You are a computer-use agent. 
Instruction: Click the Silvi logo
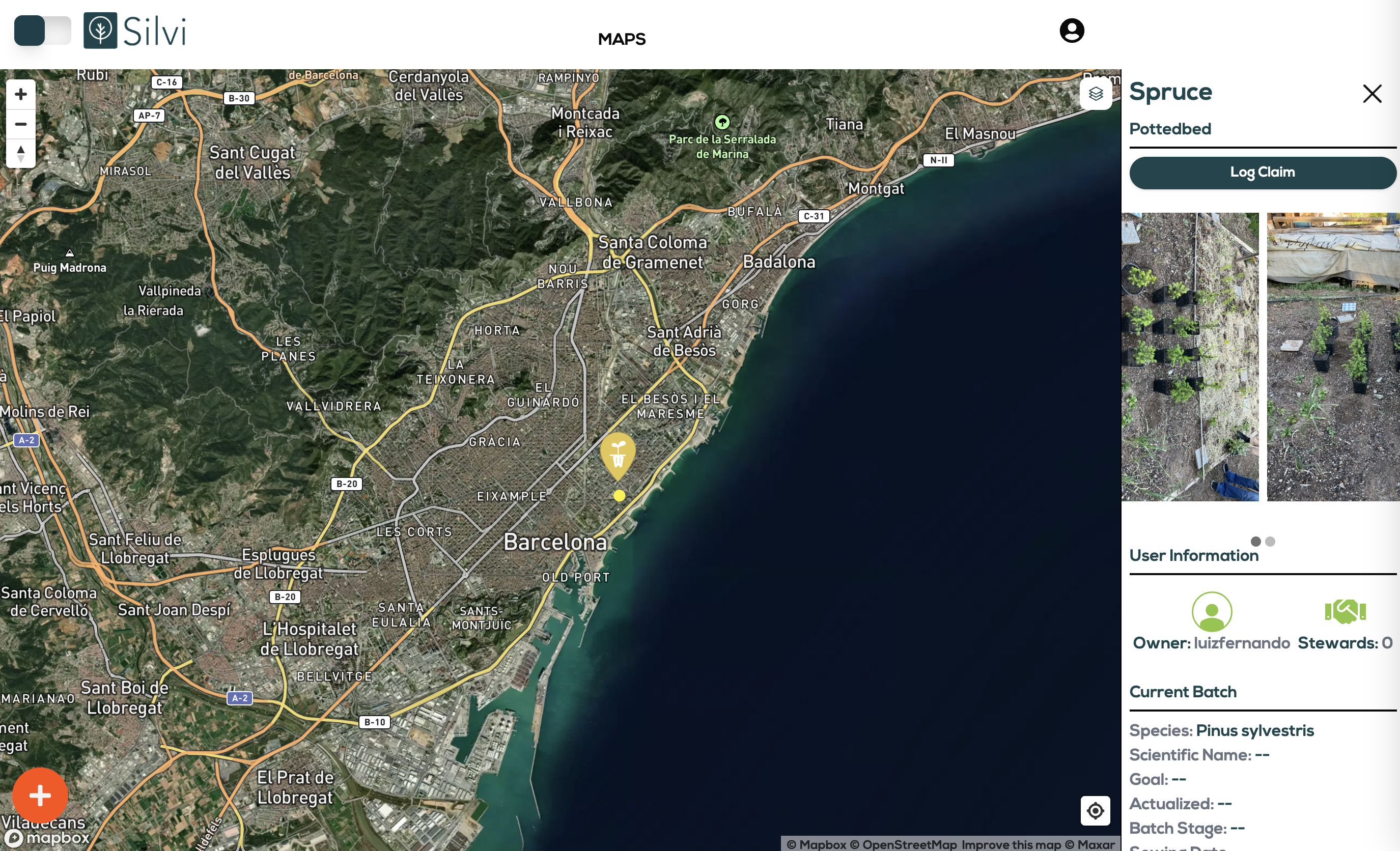(135, 30)
